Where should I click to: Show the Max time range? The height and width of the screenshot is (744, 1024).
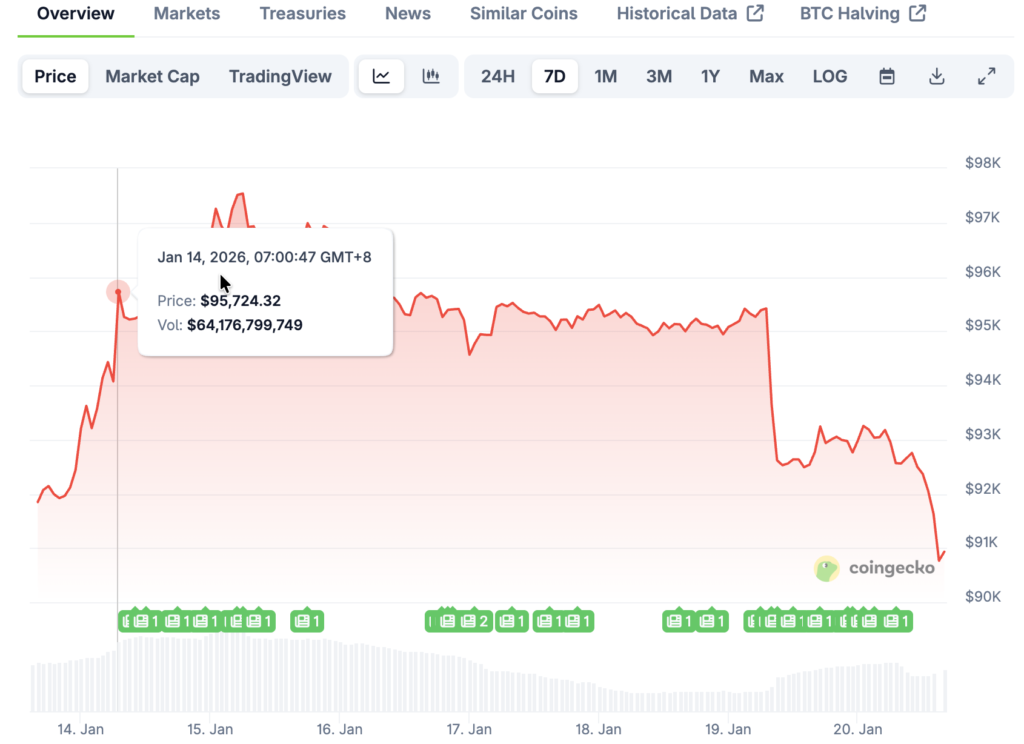766,77
